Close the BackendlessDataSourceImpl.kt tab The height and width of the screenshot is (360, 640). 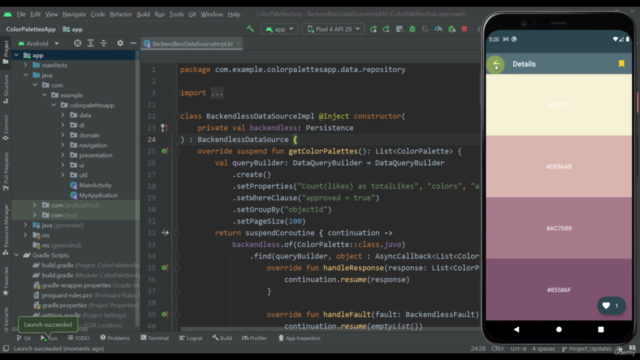pyautogui.click(x=238, y=43)
